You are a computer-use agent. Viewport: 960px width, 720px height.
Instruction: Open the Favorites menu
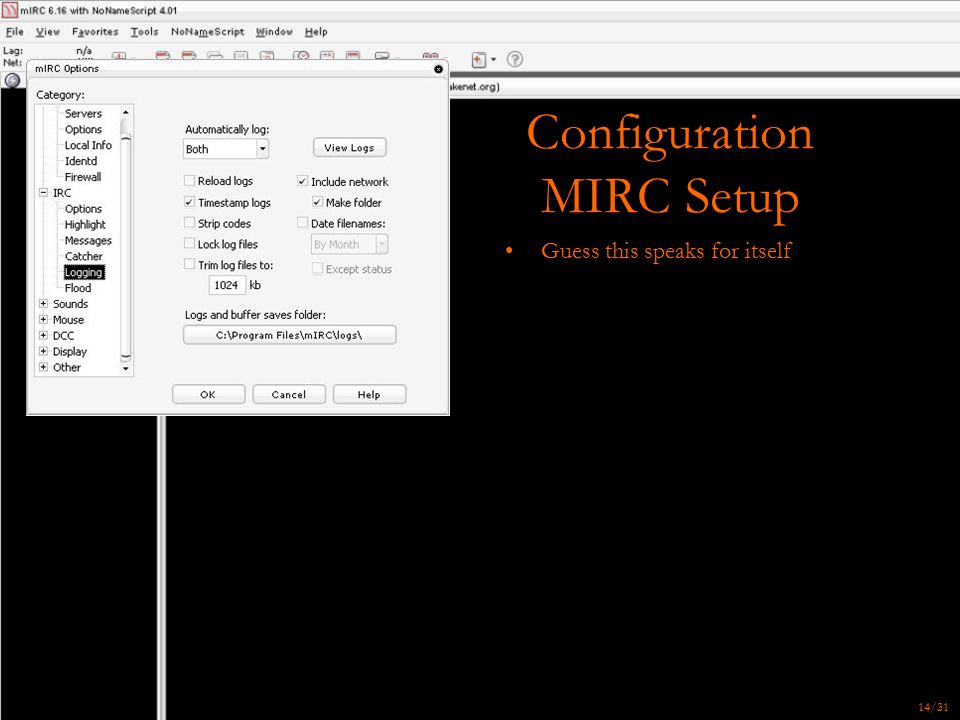95,32
